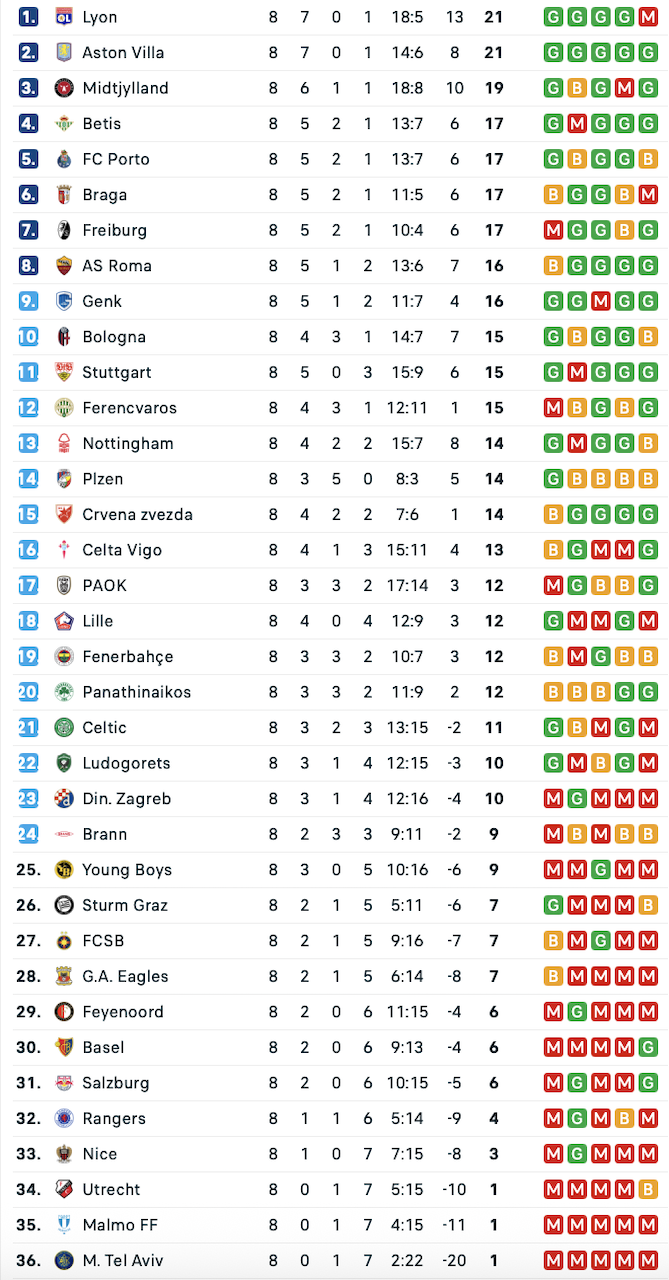Click the Rangers team logo
This screenshot has height=1280, width=669.
click(64, 1118)
